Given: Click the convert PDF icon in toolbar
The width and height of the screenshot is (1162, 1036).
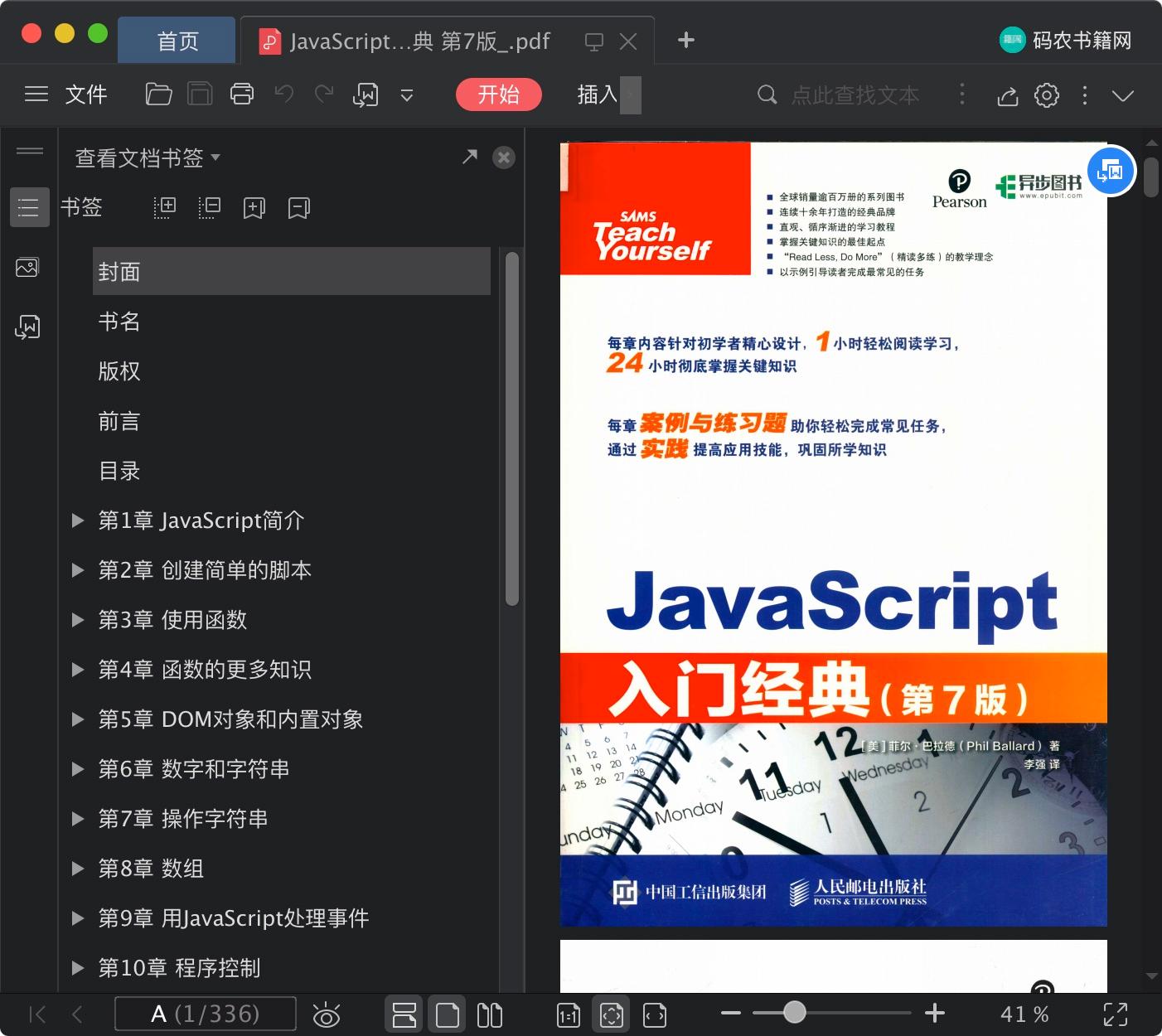Looking at the screenshot, I should click(x=366, y=95).
